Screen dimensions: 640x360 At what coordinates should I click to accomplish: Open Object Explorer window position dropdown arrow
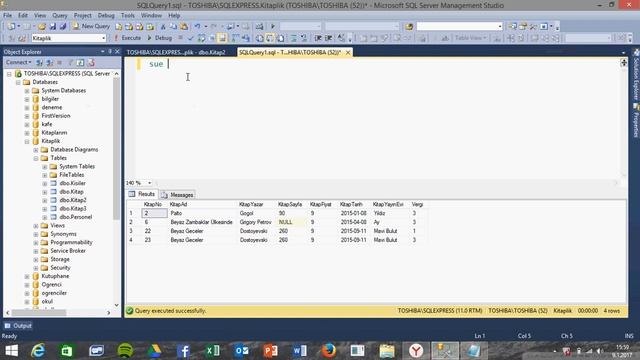point(102,51)
